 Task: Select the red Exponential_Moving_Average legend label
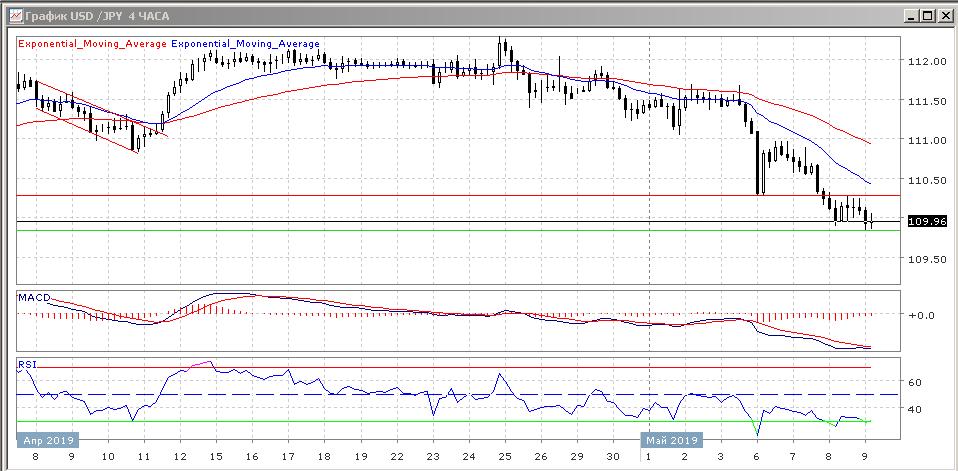tap(93, 44)
